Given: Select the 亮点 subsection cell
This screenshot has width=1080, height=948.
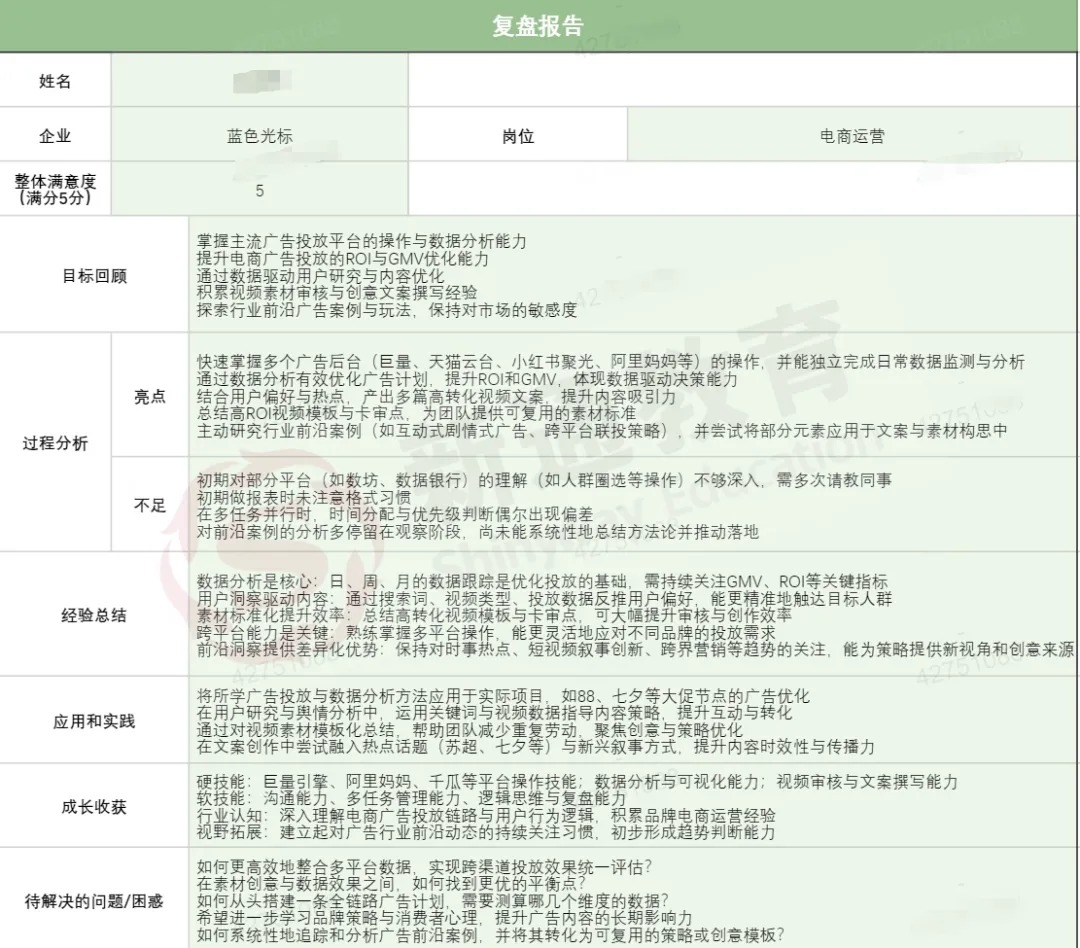Looking at the screenshot, I should pos(148,396).
